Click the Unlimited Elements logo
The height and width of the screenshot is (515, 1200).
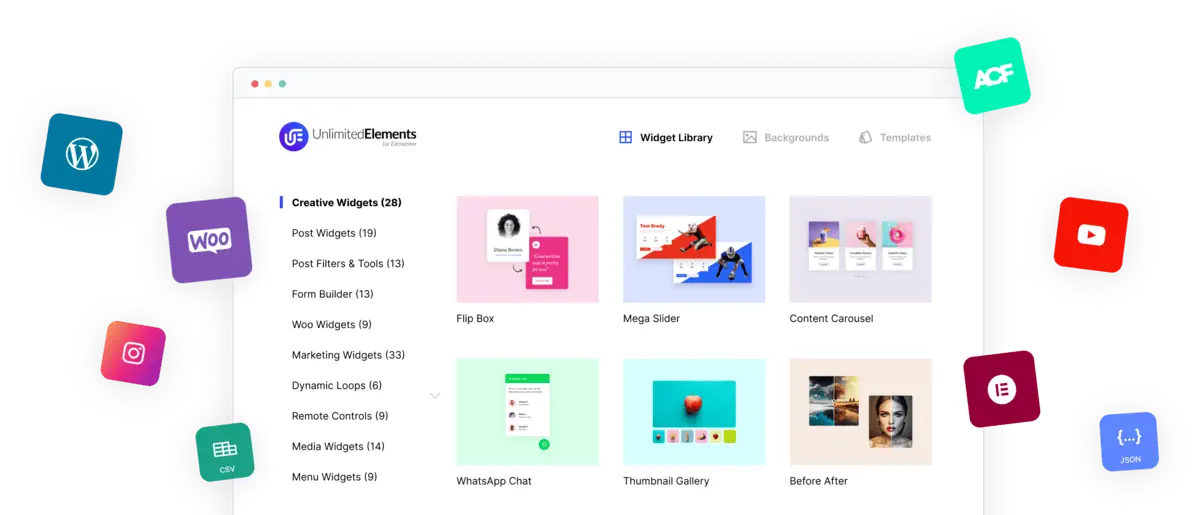point(348,137)
